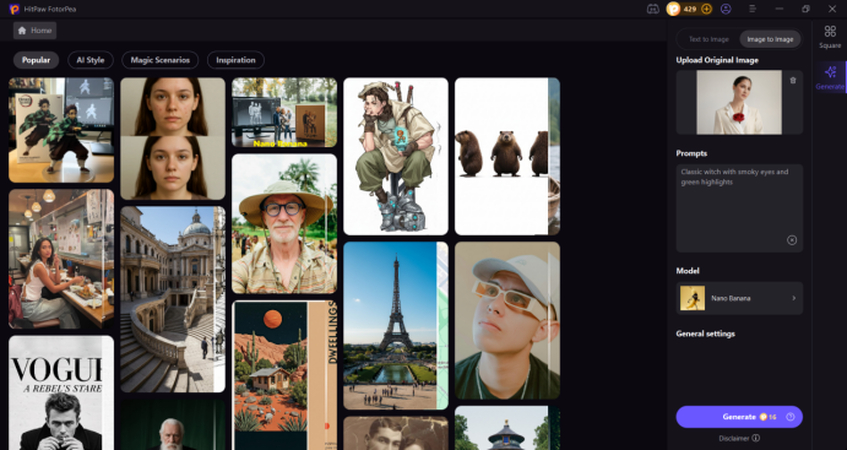Open the user account profile icon
Viewport: 847px width, 450px height.
point(726,9)
